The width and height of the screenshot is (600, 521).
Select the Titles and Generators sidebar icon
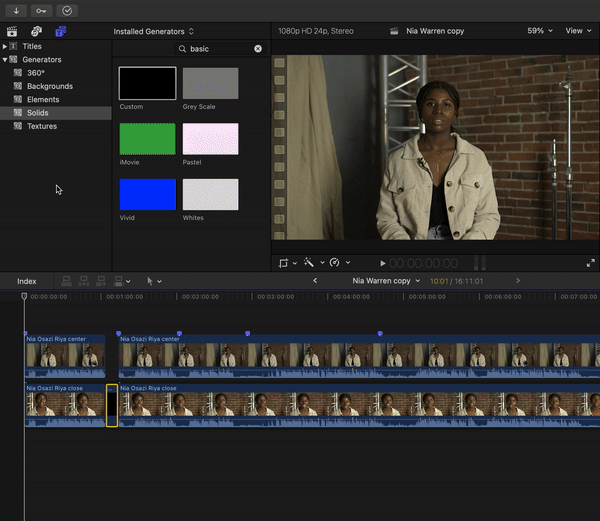point(60,31)
